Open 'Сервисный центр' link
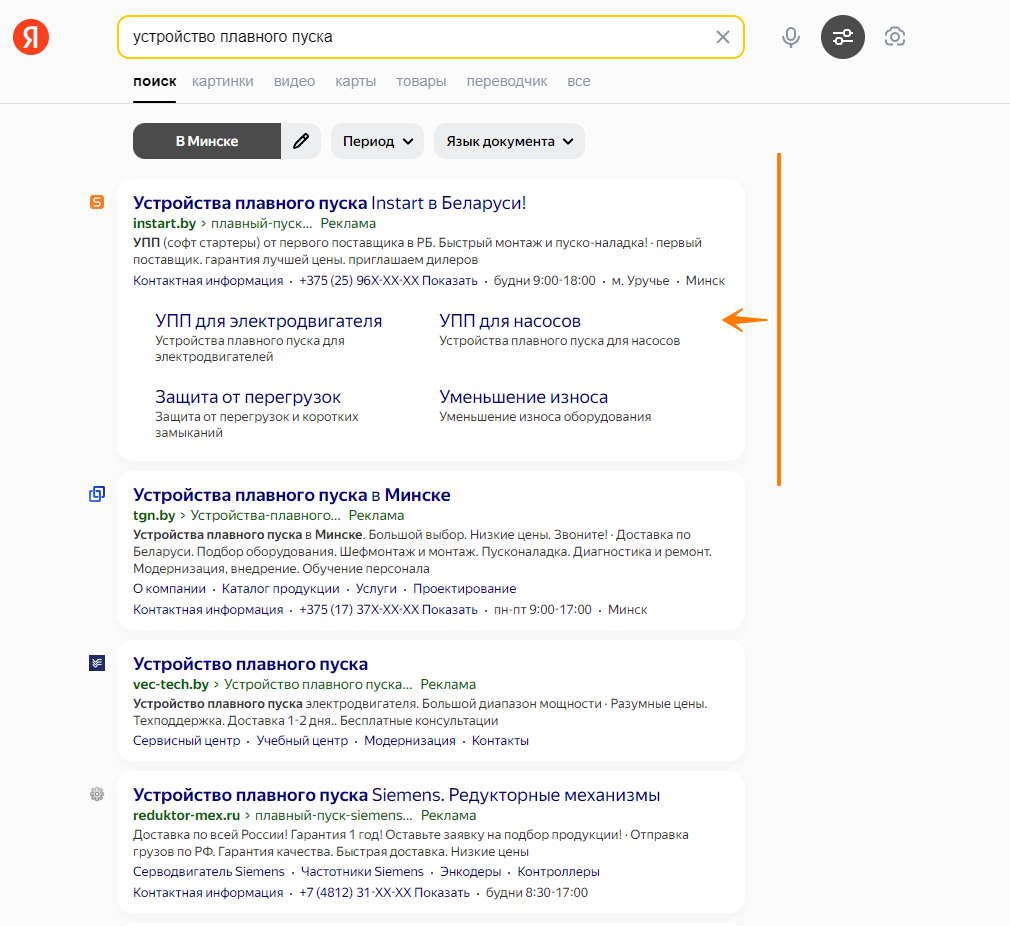 click(x=187, y=741)
